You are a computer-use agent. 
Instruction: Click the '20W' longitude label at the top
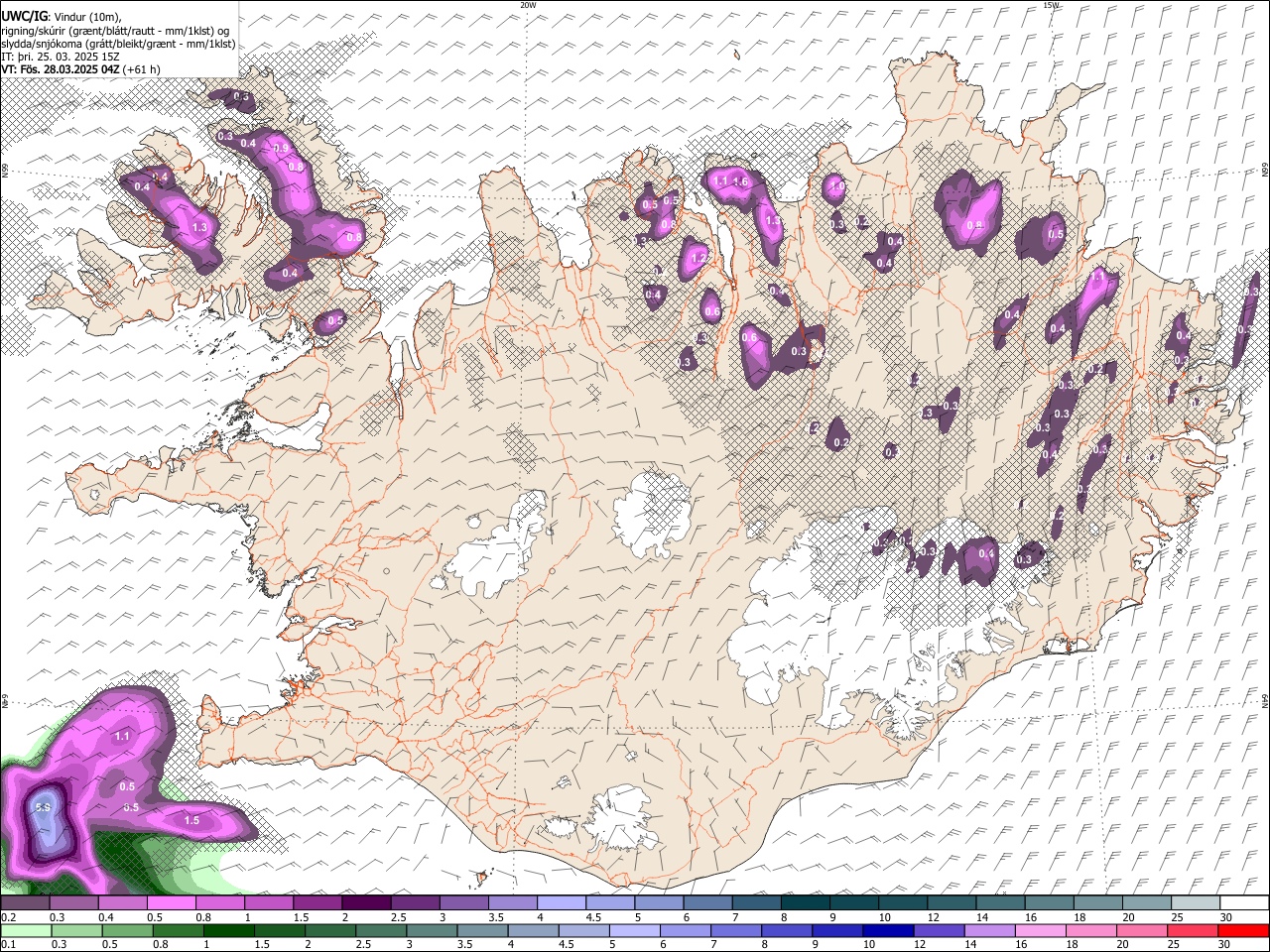(528, 5)
